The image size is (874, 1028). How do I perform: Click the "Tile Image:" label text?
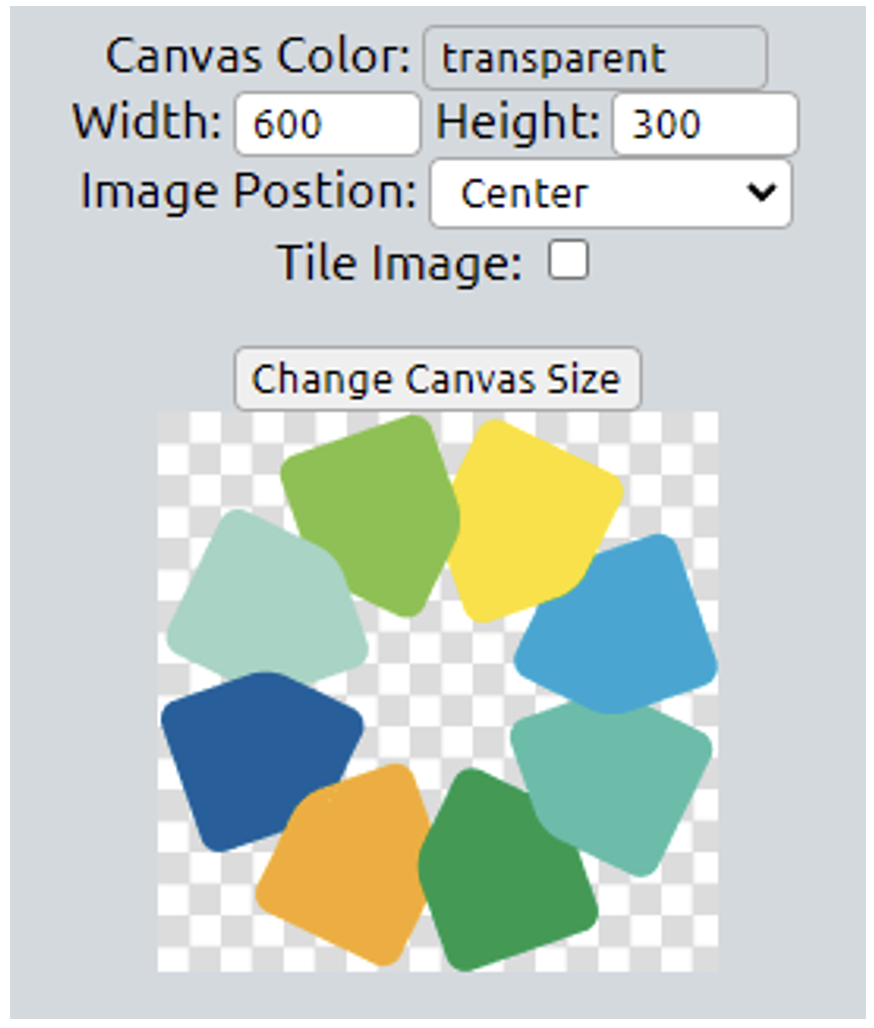coord(399,264)
